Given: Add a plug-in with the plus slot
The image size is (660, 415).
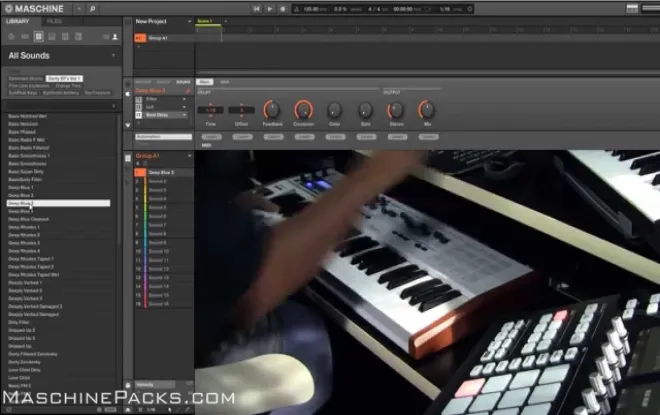Looking at the screenshot, I should pyautogui.click(x=138, y=122).
